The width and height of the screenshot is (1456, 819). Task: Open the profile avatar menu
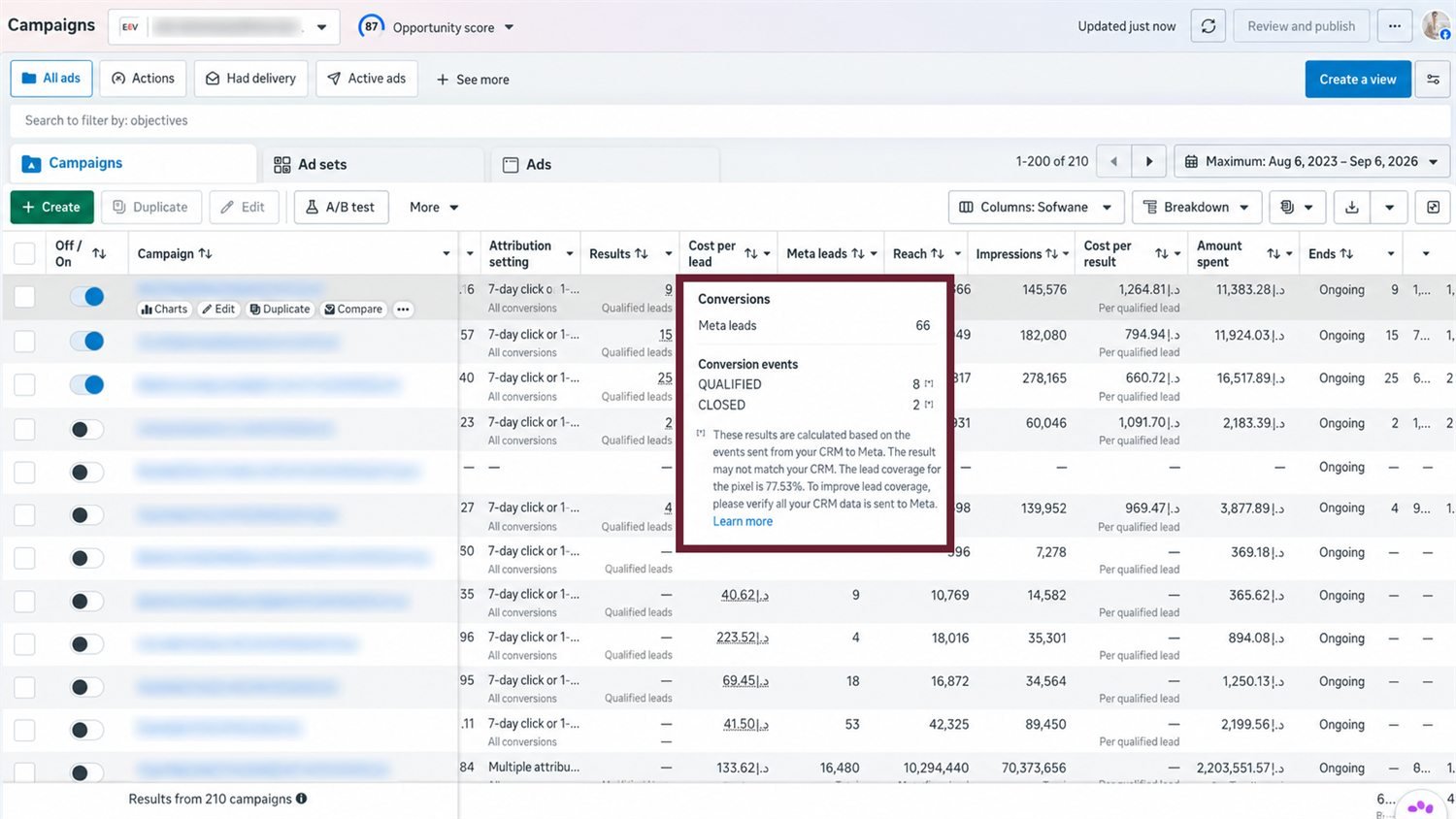click(1437, 26)
